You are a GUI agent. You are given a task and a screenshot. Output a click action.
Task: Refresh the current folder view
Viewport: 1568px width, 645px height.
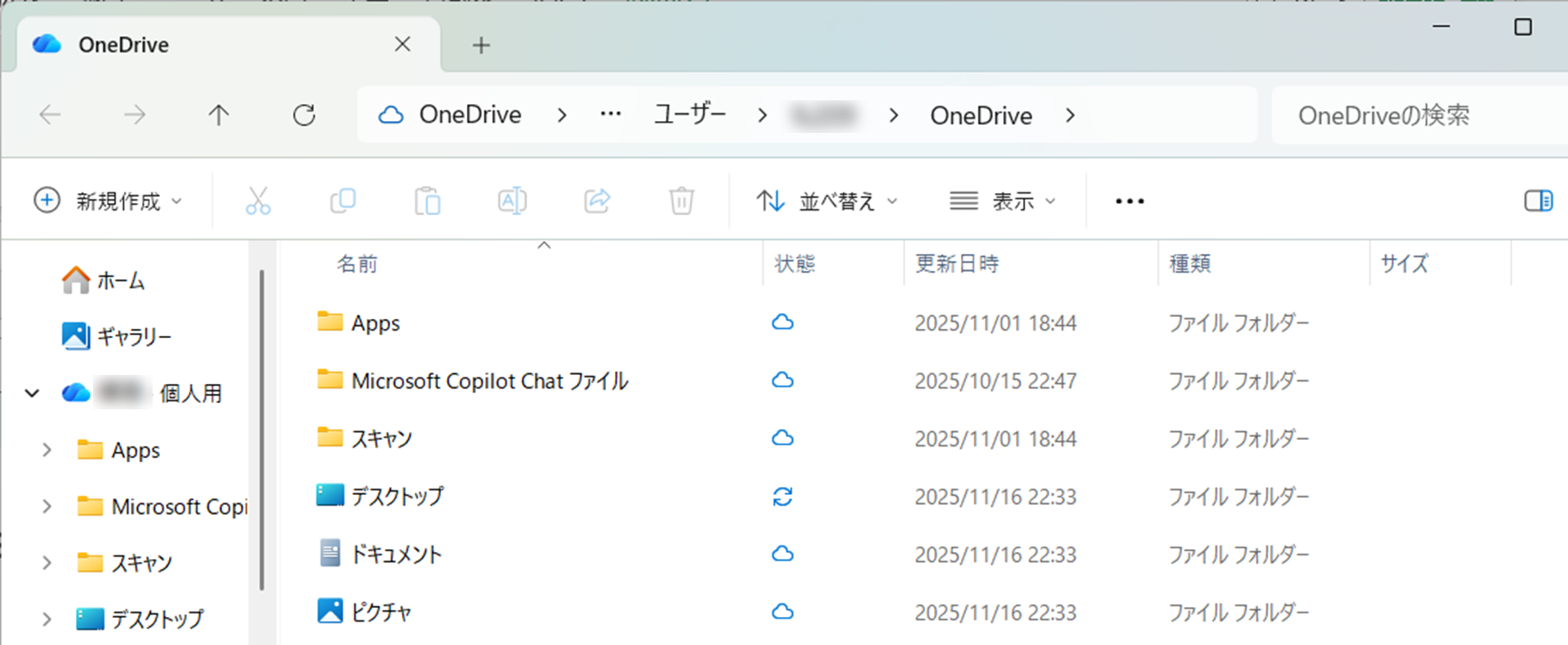304,115
